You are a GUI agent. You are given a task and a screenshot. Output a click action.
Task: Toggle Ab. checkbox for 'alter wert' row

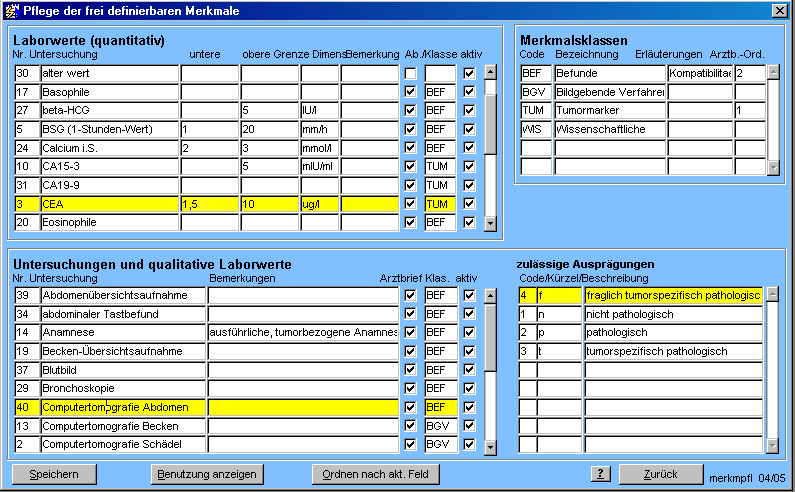[x=410, y=73]
